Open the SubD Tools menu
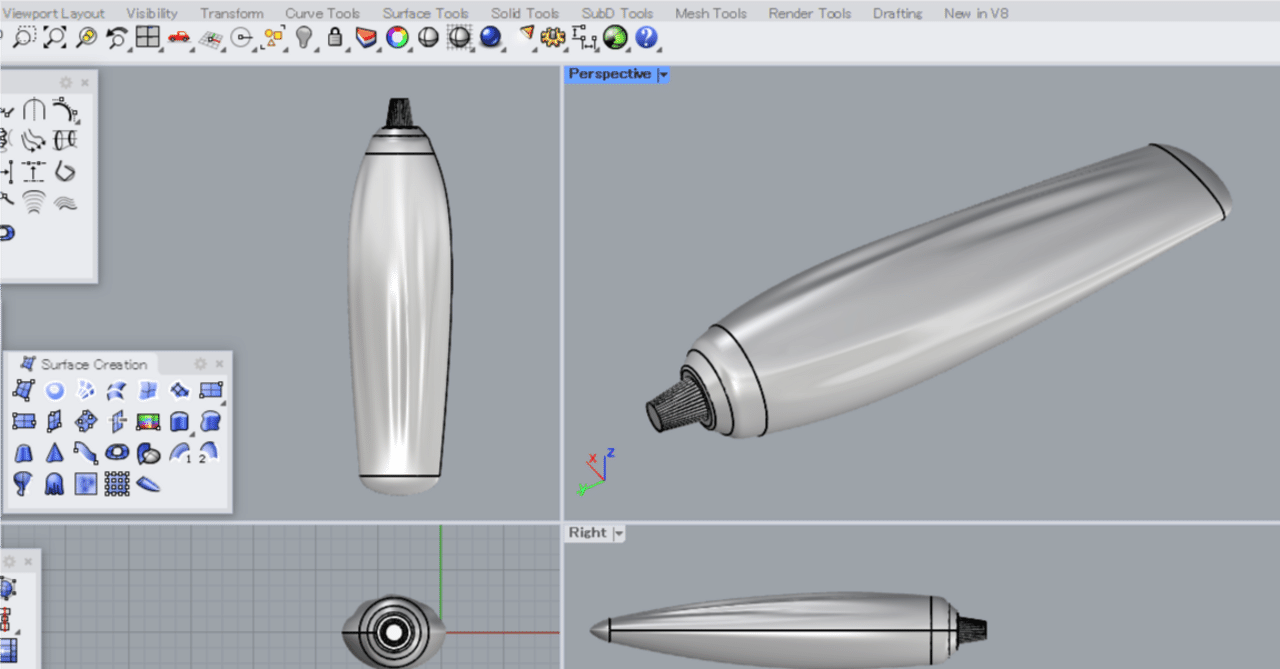This screenshot has width=1280, height=669. click(x=617, y=13)
